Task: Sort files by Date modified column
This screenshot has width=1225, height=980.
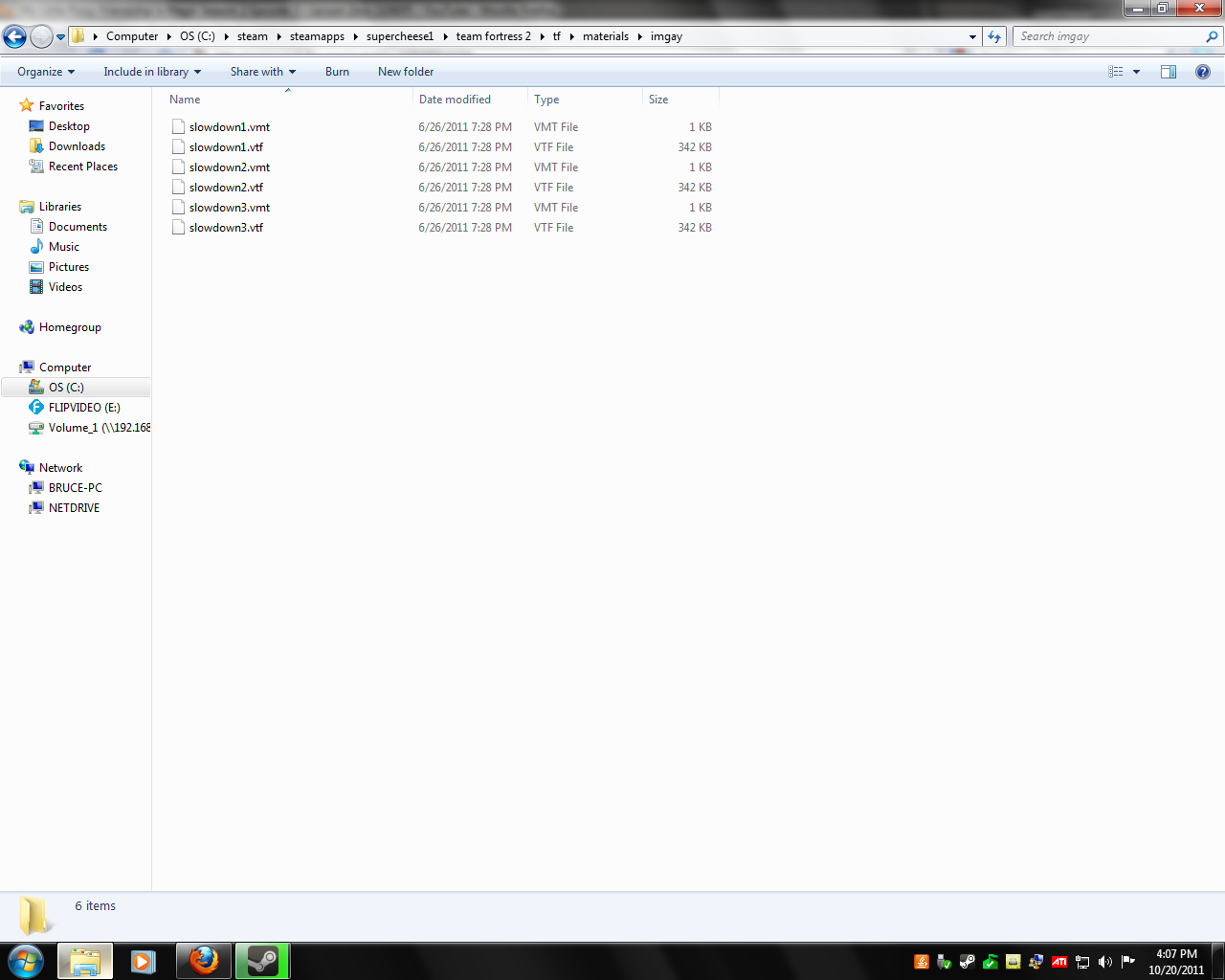Action: click(455, 100)
